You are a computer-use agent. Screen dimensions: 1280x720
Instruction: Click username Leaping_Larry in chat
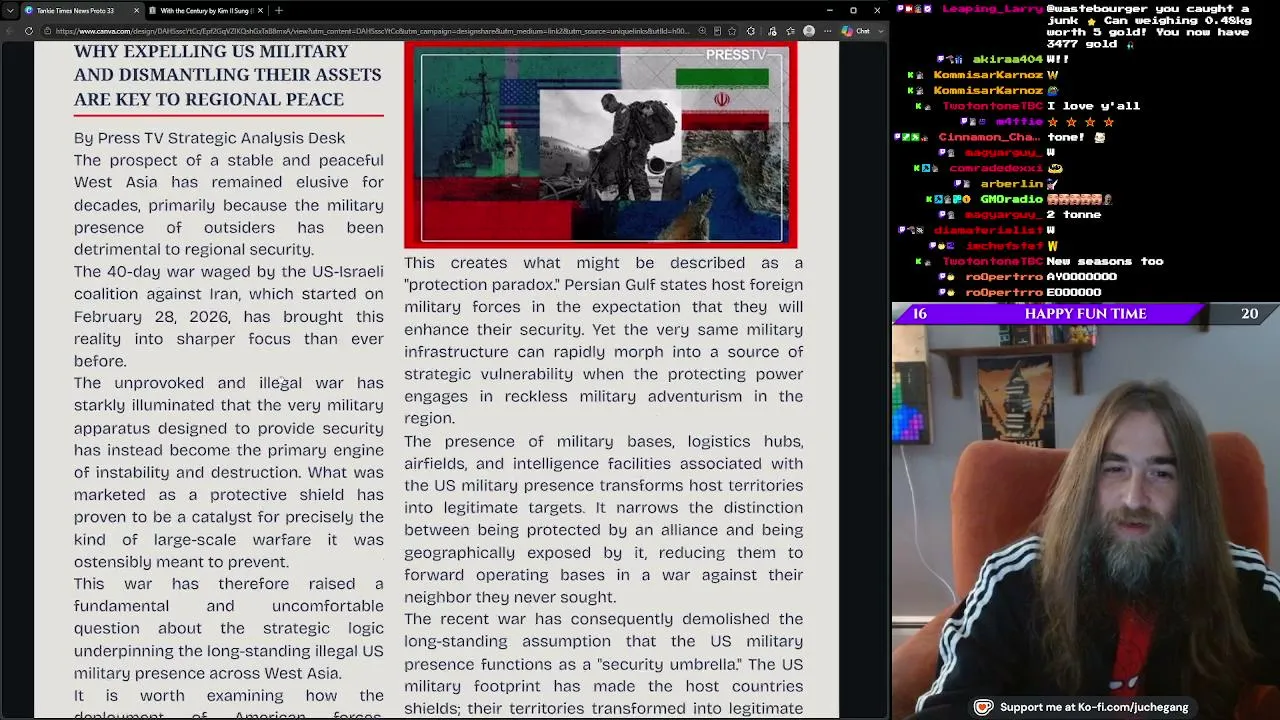pos(991,9)
